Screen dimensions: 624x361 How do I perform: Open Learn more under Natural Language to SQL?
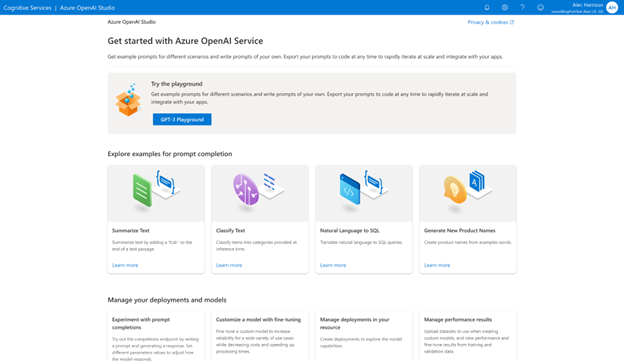pyautogui.click(x=333, y=265)
